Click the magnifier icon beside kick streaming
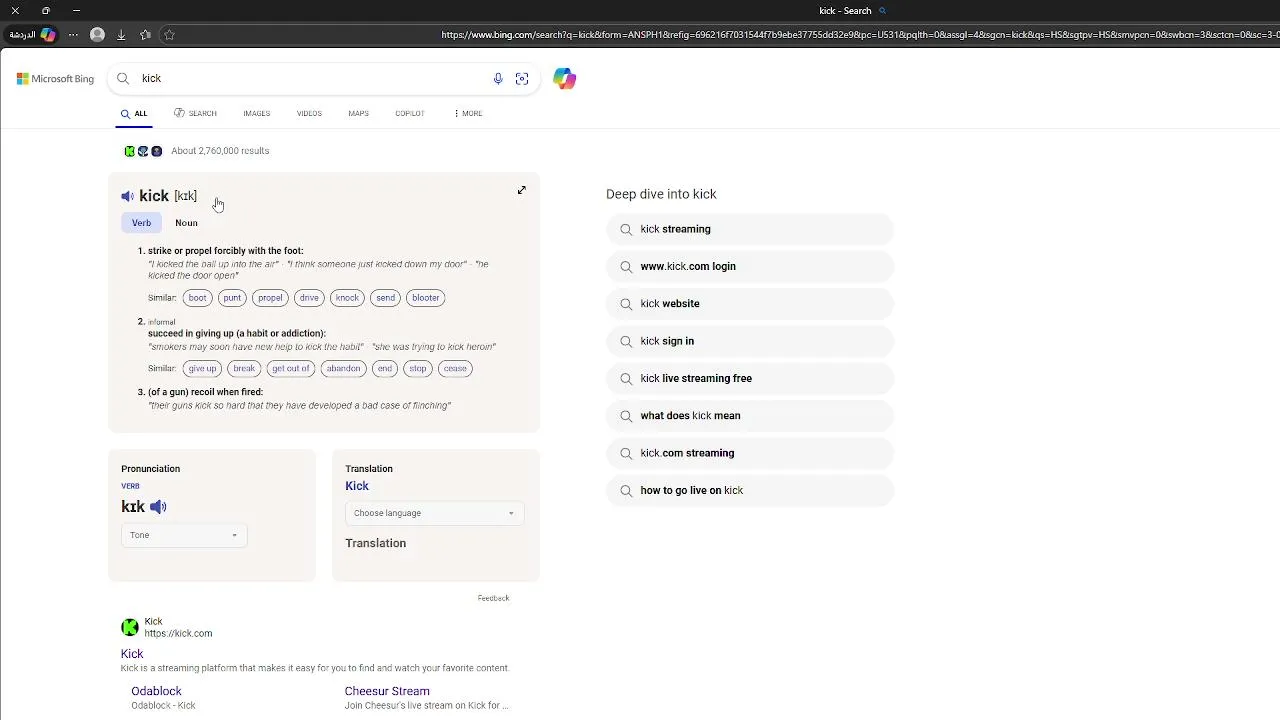The image size is (1280, 720). (626, 229)
